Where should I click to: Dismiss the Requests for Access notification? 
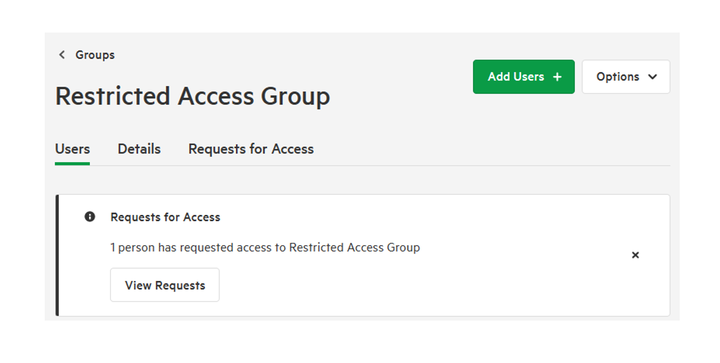pyautogui.click(x=635, y=255)
